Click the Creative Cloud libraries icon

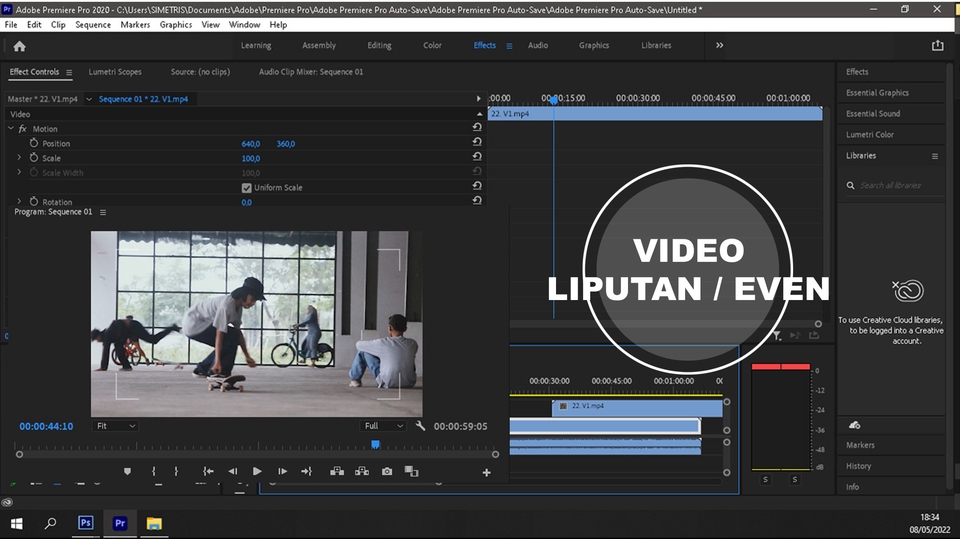[907, 290]
